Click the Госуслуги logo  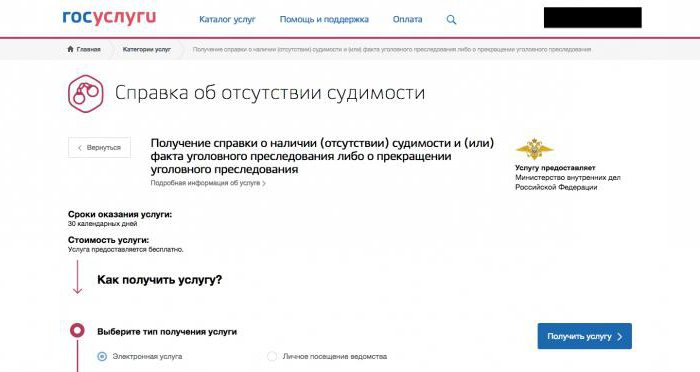[109, 18]
